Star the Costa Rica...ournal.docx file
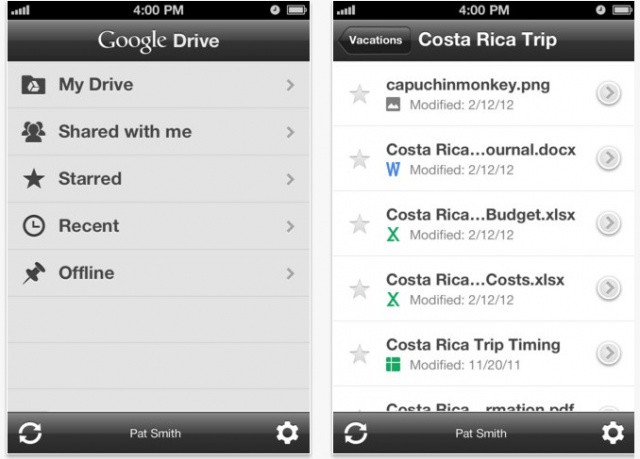 pyautogui.click(x=360, y=159)
